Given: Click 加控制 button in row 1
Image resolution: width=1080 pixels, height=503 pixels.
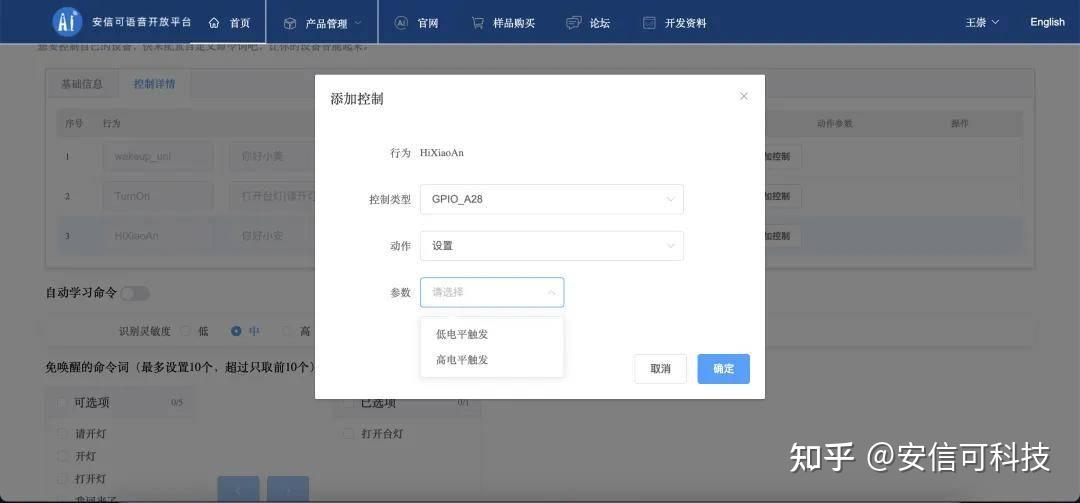Looking at the screenshot, I should click(782, 157).
